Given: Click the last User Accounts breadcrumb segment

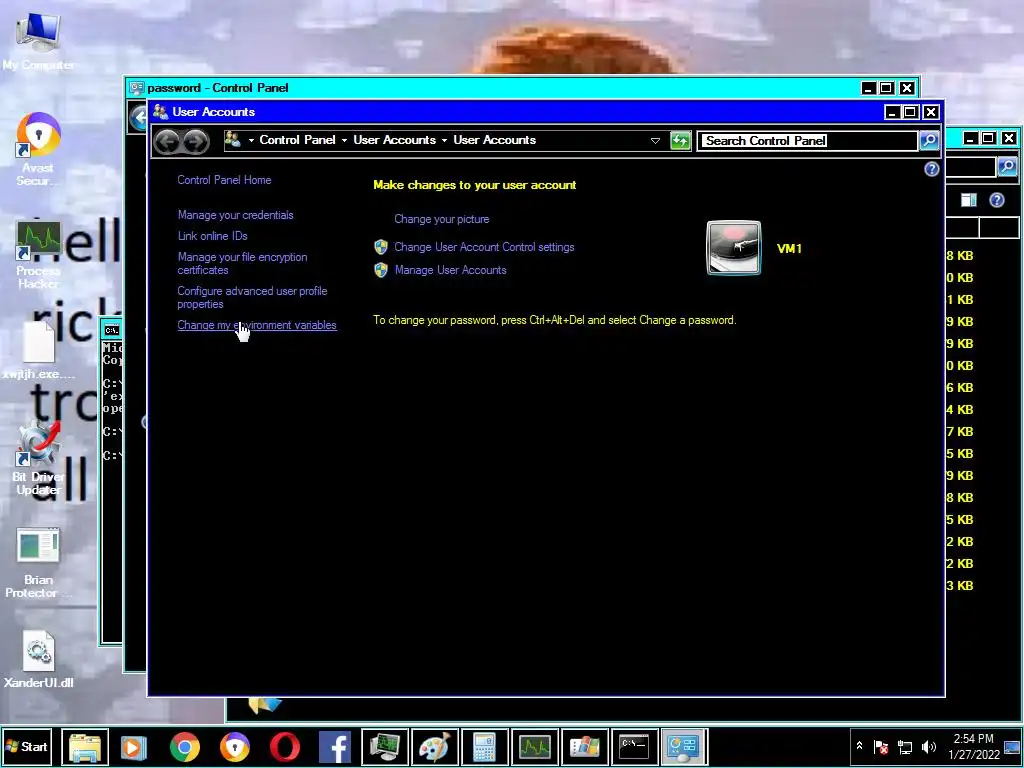Looking at the screenshot, I should coord(494,140).
